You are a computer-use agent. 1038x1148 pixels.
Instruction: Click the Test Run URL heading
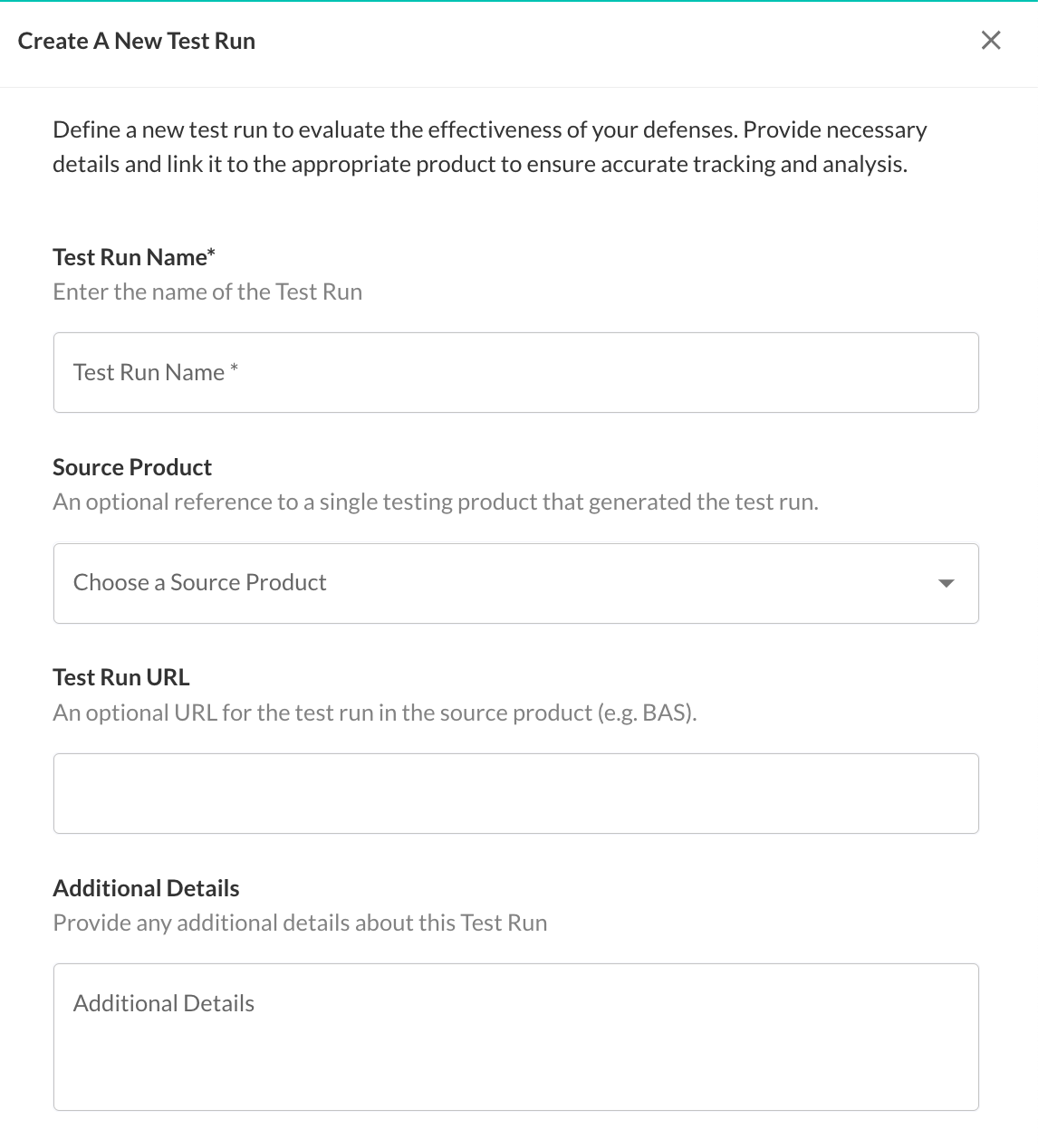point(121,676)
